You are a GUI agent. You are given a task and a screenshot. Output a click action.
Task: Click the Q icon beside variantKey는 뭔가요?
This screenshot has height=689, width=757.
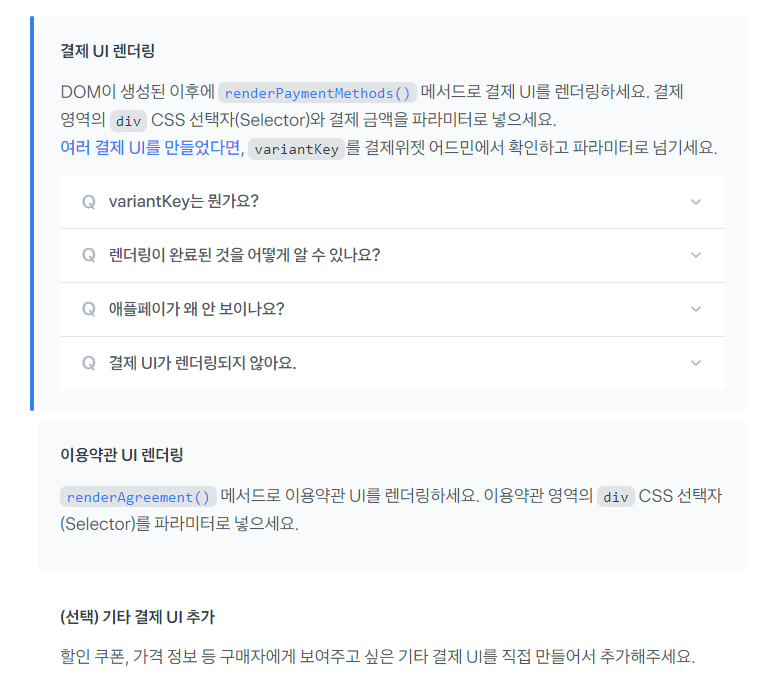[x=89, y=202]
